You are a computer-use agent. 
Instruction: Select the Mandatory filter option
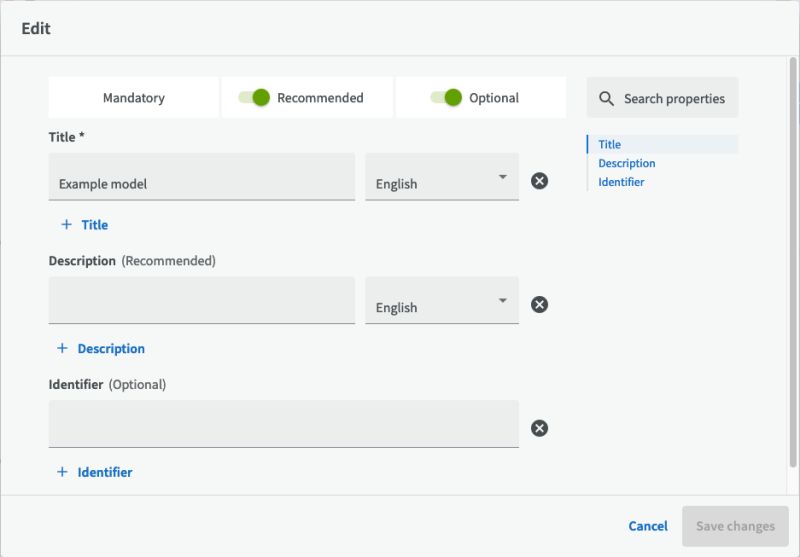(x=134, y=98)
